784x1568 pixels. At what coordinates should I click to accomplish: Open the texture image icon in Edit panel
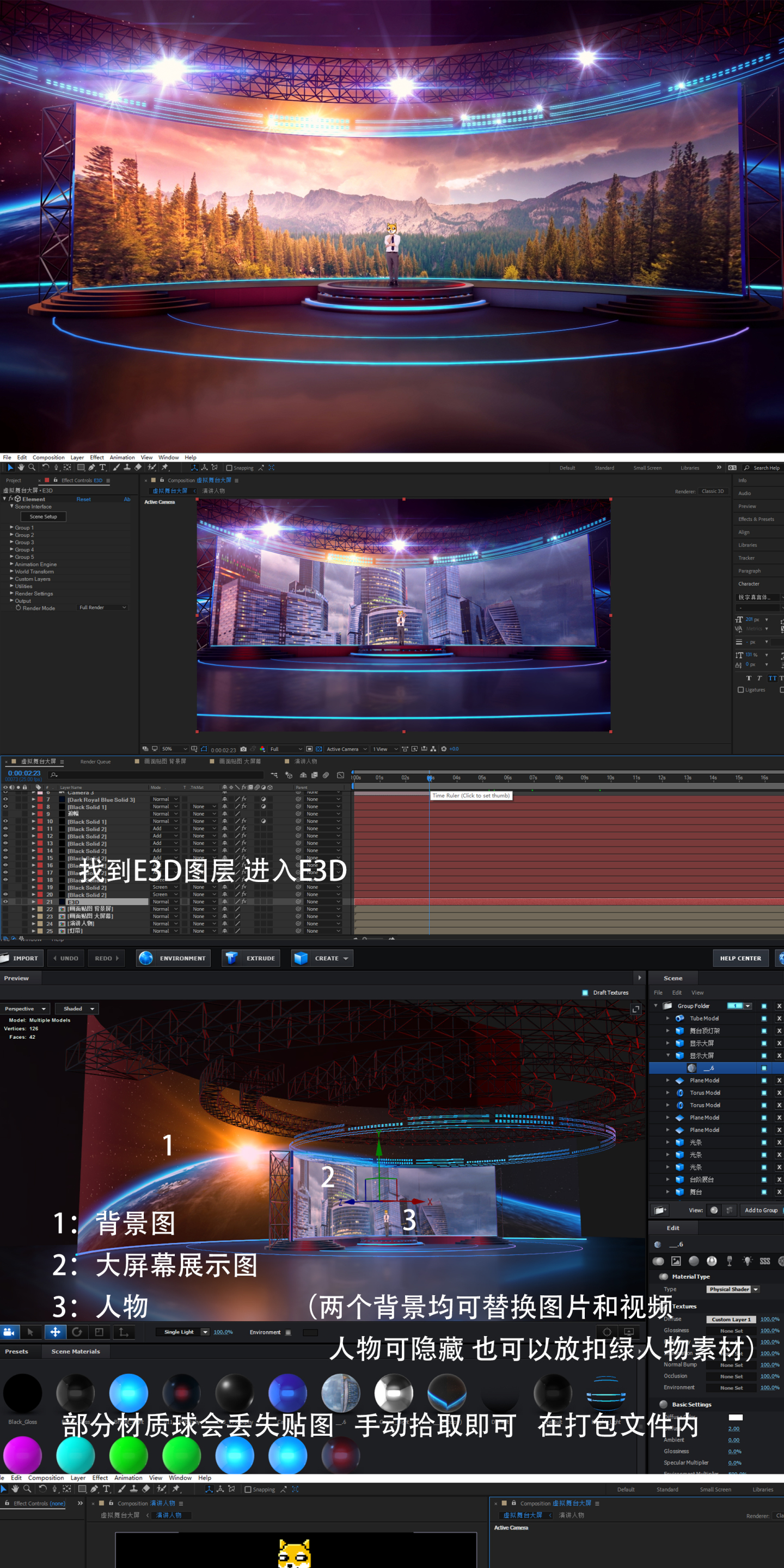tap(676, 1261)
